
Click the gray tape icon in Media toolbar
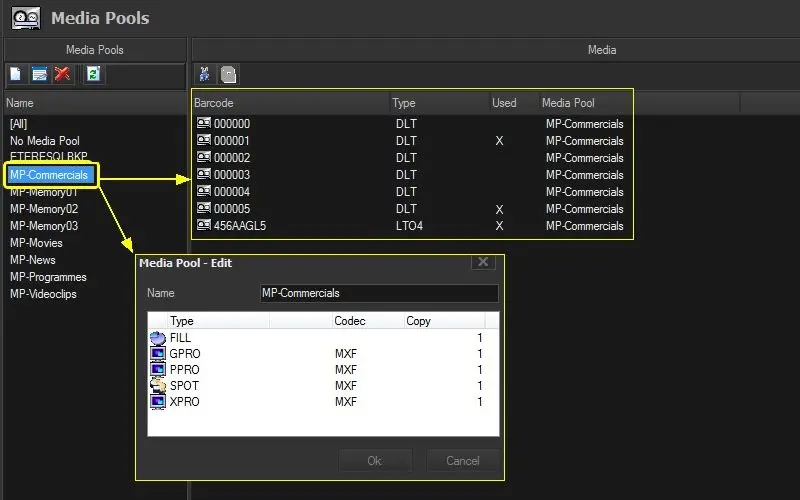pos(229,74)
